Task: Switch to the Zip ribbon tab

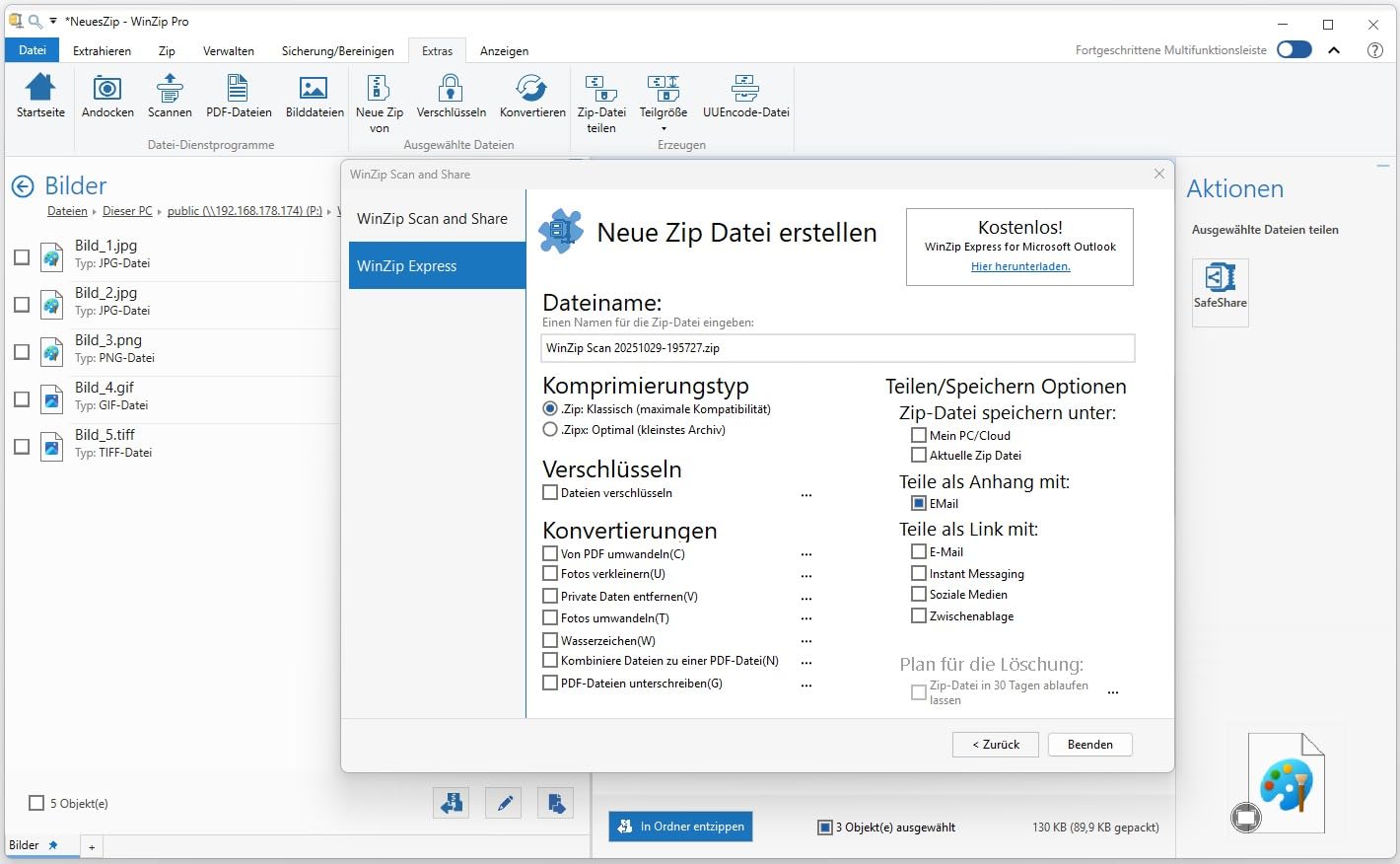Action: [x=167, y=50]
